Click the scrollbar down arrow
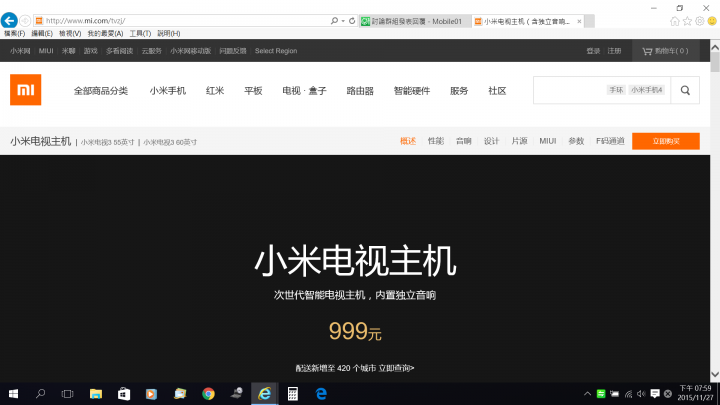 click(x=715, y=375)
